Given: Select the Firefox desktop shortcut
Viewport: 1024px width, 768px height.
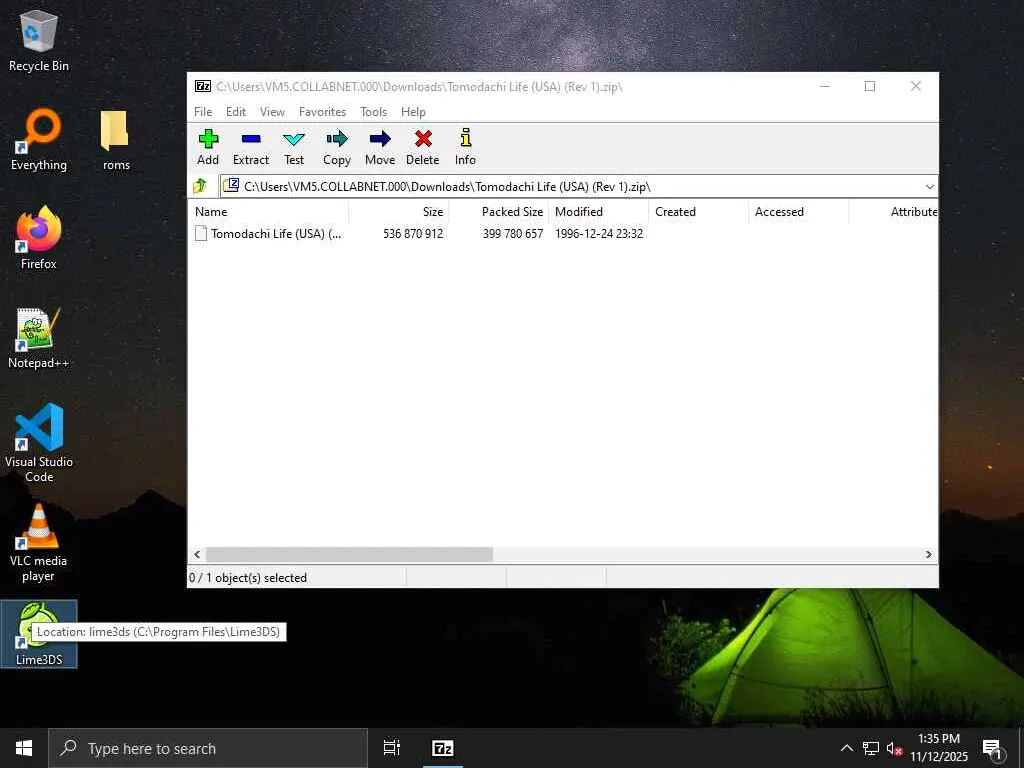Looking at the screenshot, I should point(39,238).
